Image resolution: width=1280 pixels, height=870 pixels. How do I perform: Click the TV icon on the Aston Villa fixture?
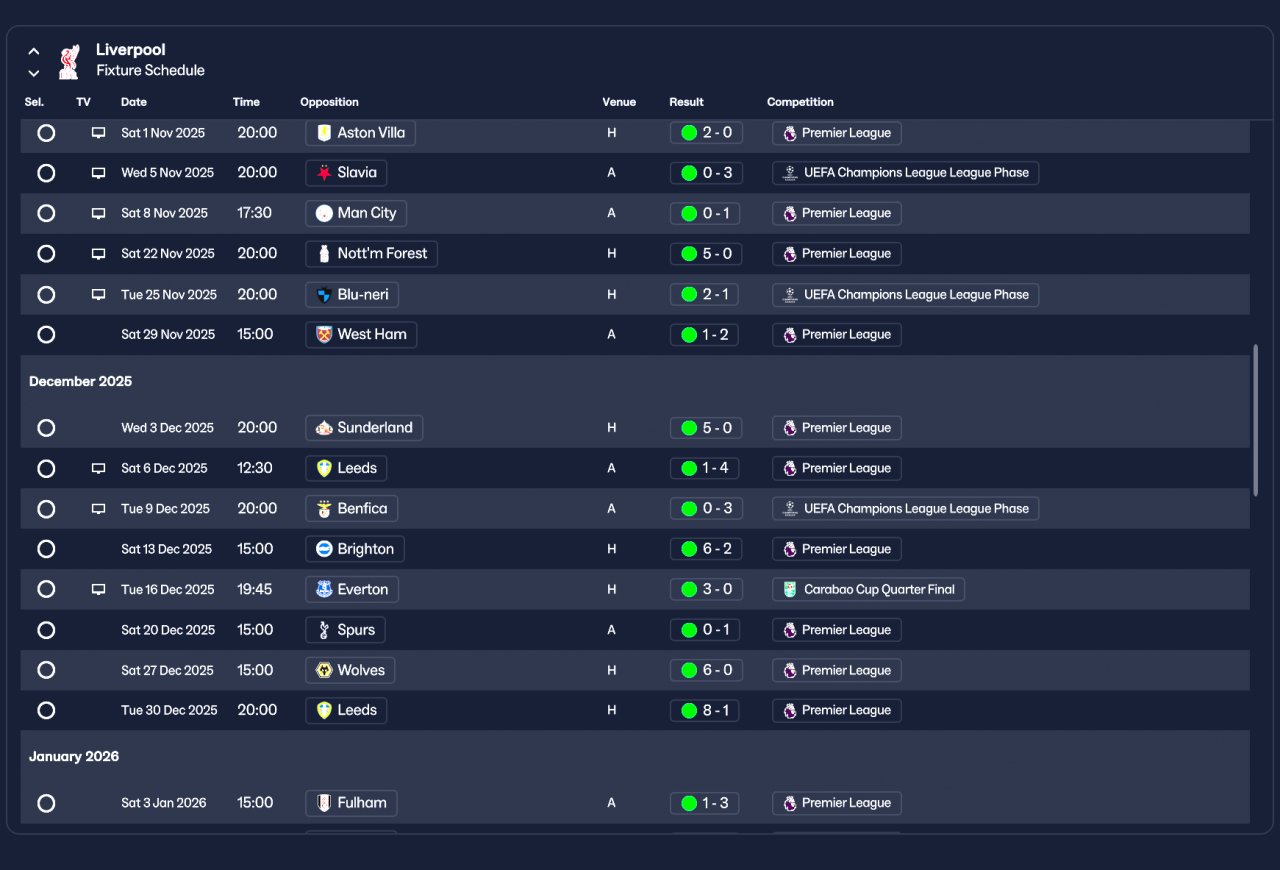(x=98, y=133)
